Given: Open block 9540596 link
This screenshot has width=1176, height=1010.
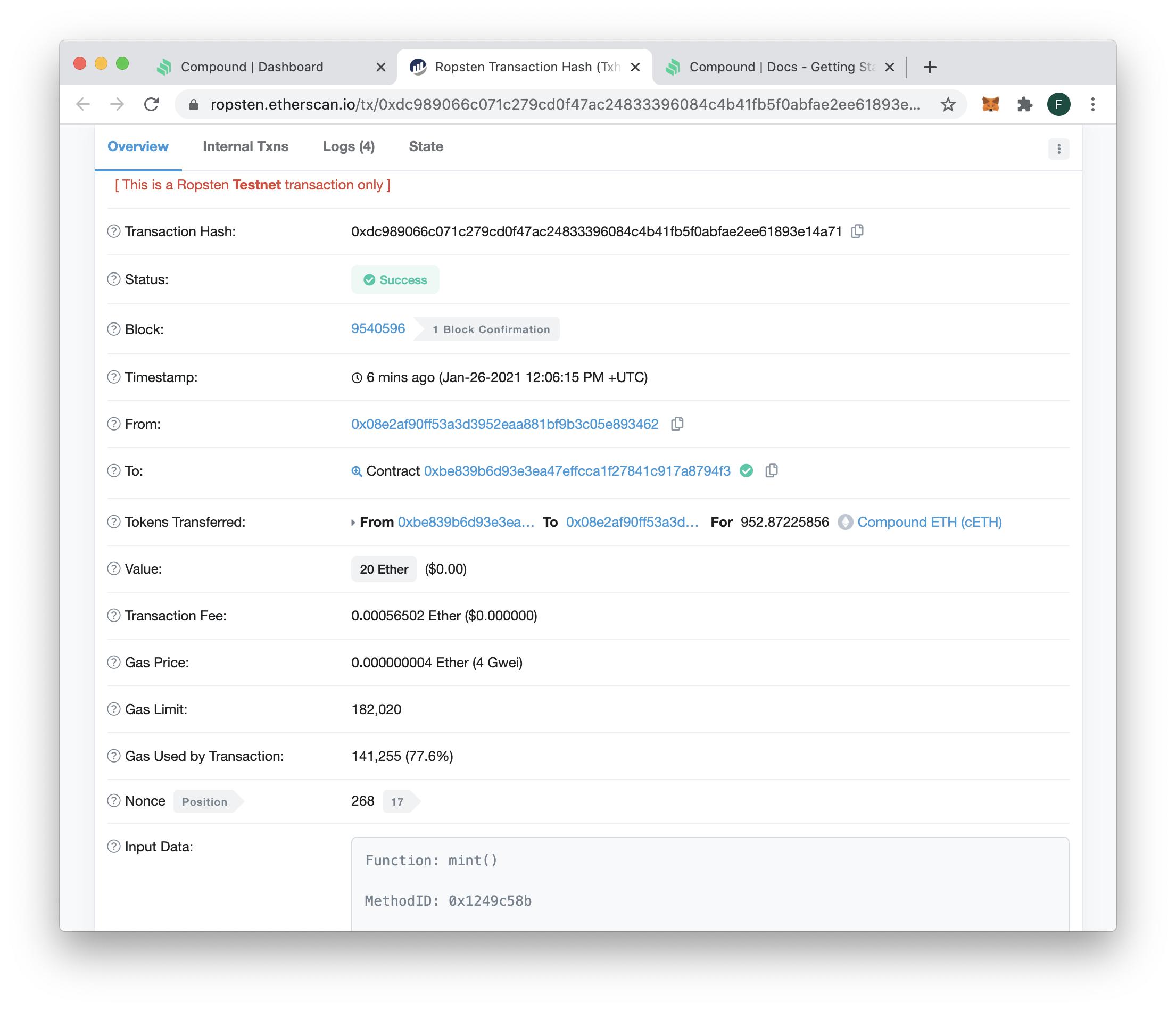Looking at the screenshot, I should (x=378, y=329).
